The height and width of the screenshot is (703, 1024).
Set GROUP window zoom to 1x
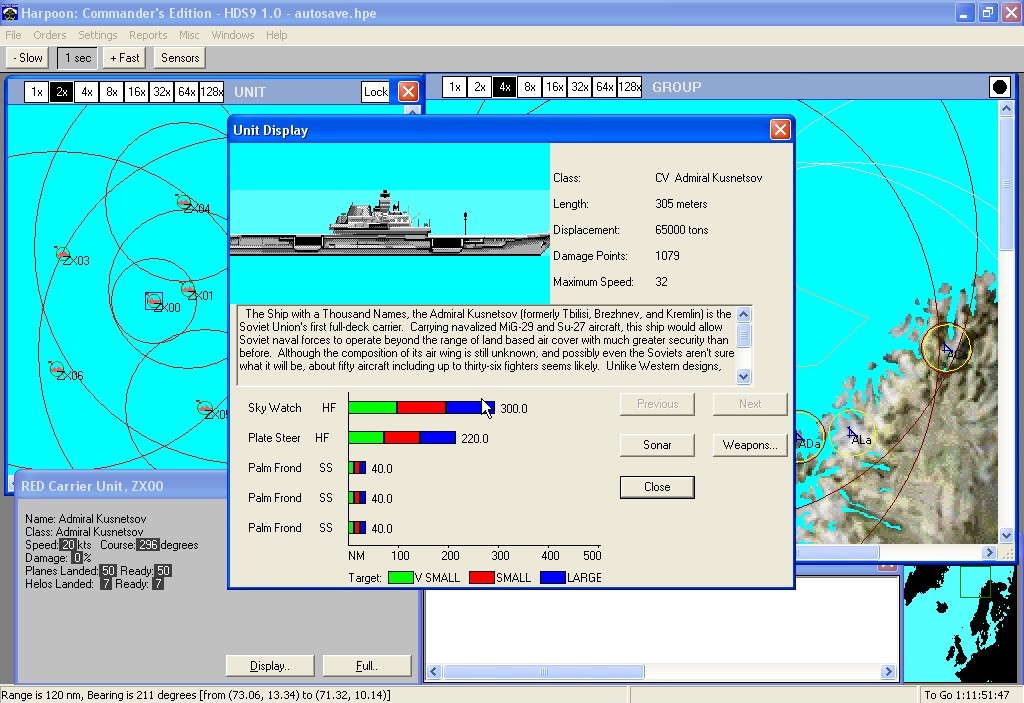tap(455, 87)
